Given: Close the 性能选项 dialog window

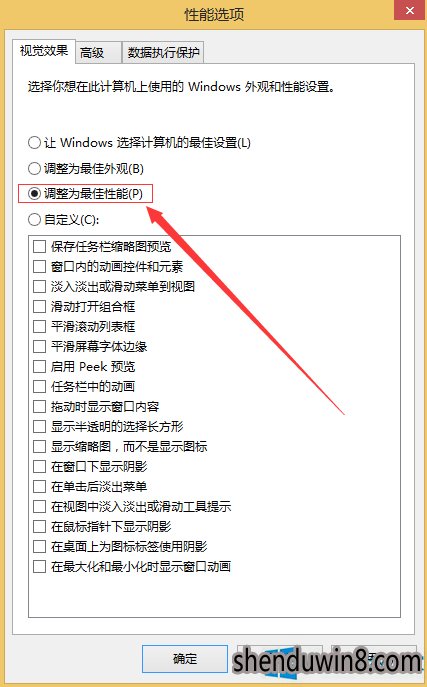Looking at the screenshot, I should pyautogui.click(x=409, y=10).
